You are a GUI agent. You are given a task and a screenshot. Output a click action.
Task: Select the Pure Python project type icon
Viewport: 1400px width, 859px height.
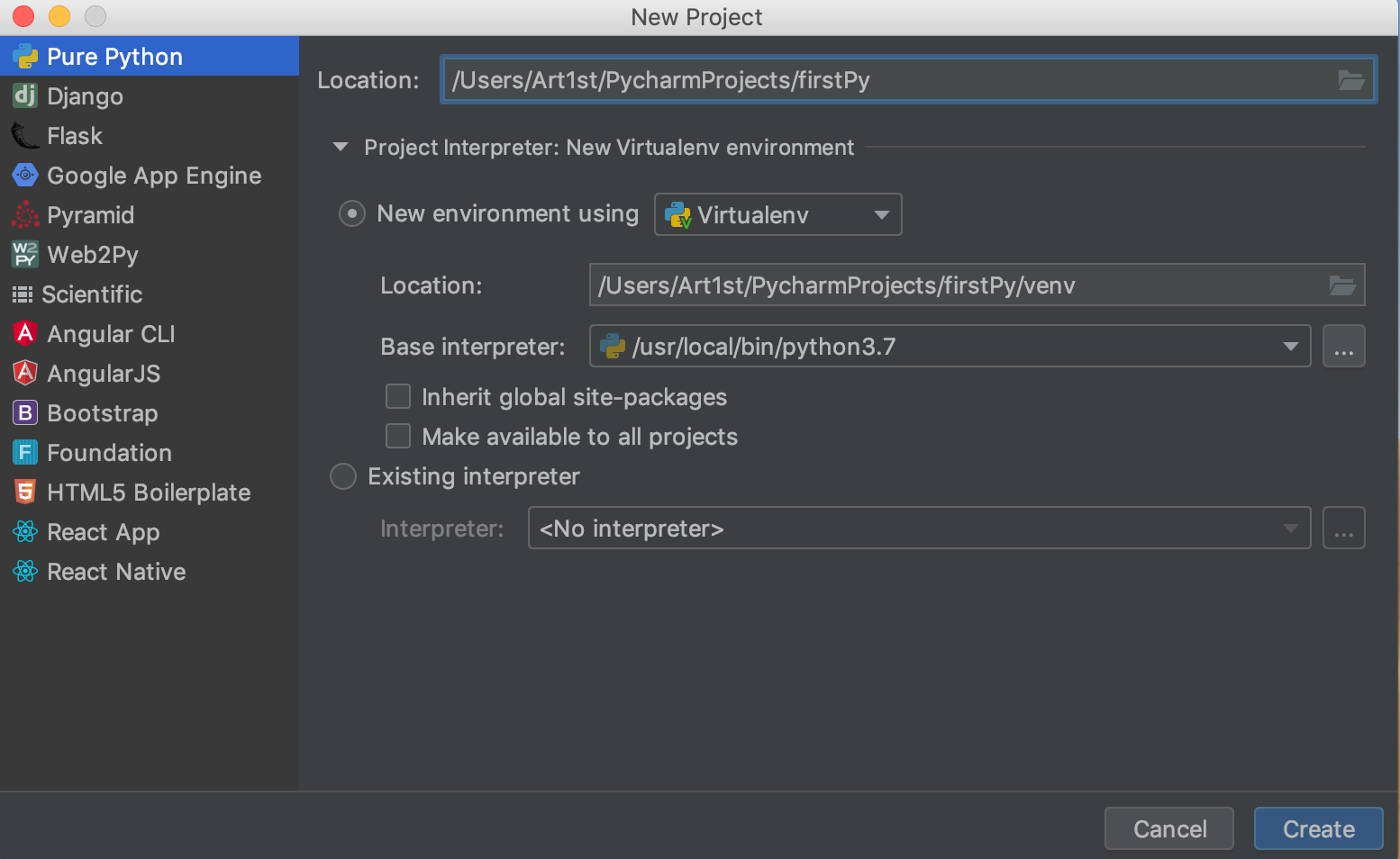coord(24,56)
